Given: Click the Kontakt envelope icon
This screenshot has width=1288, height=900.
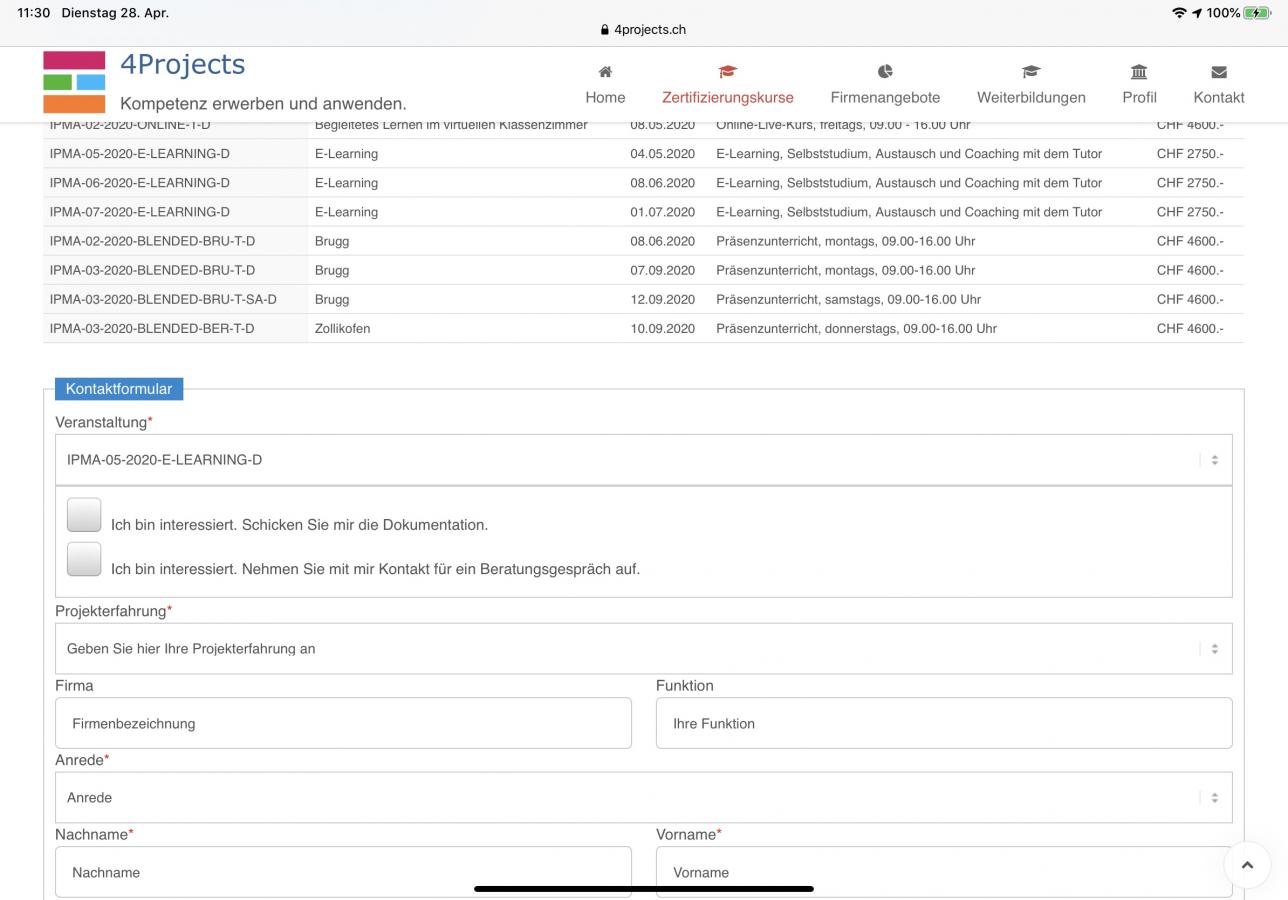Looking at the screenshot, I should (x=1218, y=72).
